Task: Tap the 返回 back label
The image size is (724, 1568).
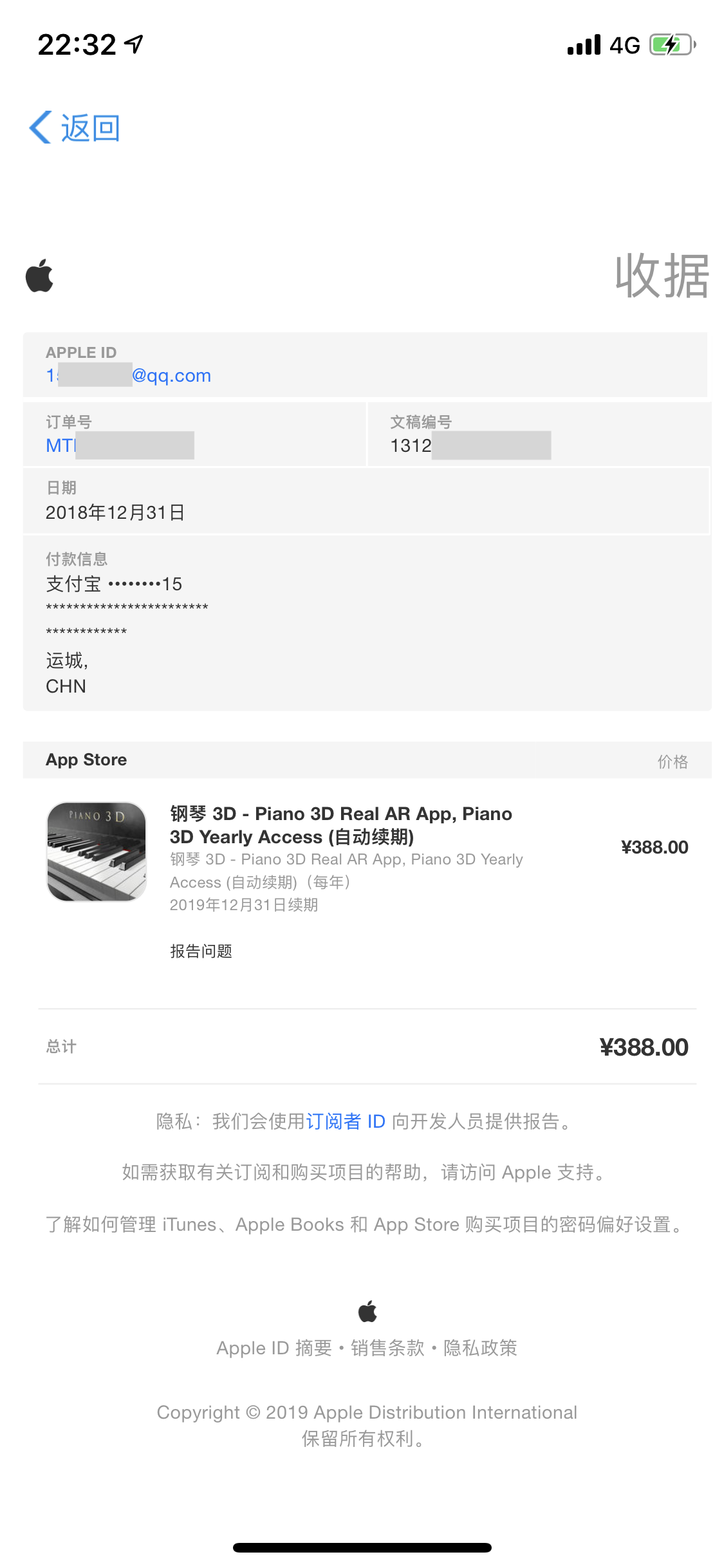Action: 90,128
